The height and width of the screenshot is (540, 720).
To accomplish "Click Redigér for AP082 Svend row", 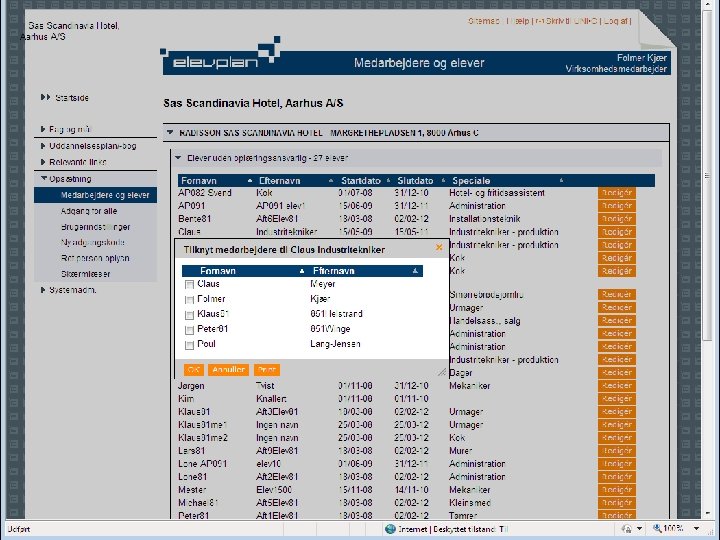I will (x=617, y=193).
